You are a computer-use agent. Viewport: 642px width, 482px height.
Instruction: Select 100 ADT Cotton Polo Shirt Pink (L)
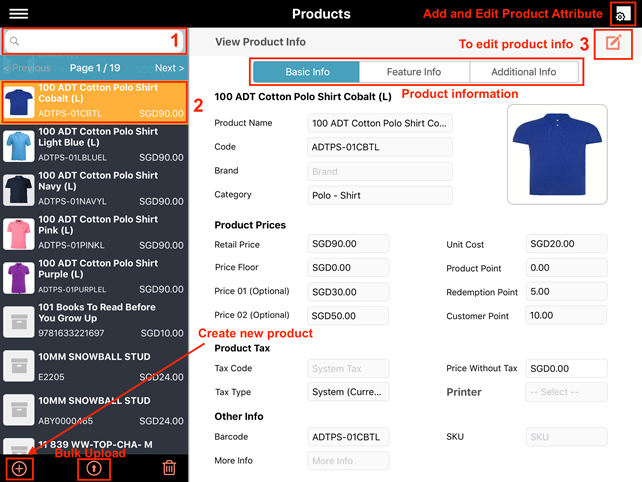[x=94, y=233]
